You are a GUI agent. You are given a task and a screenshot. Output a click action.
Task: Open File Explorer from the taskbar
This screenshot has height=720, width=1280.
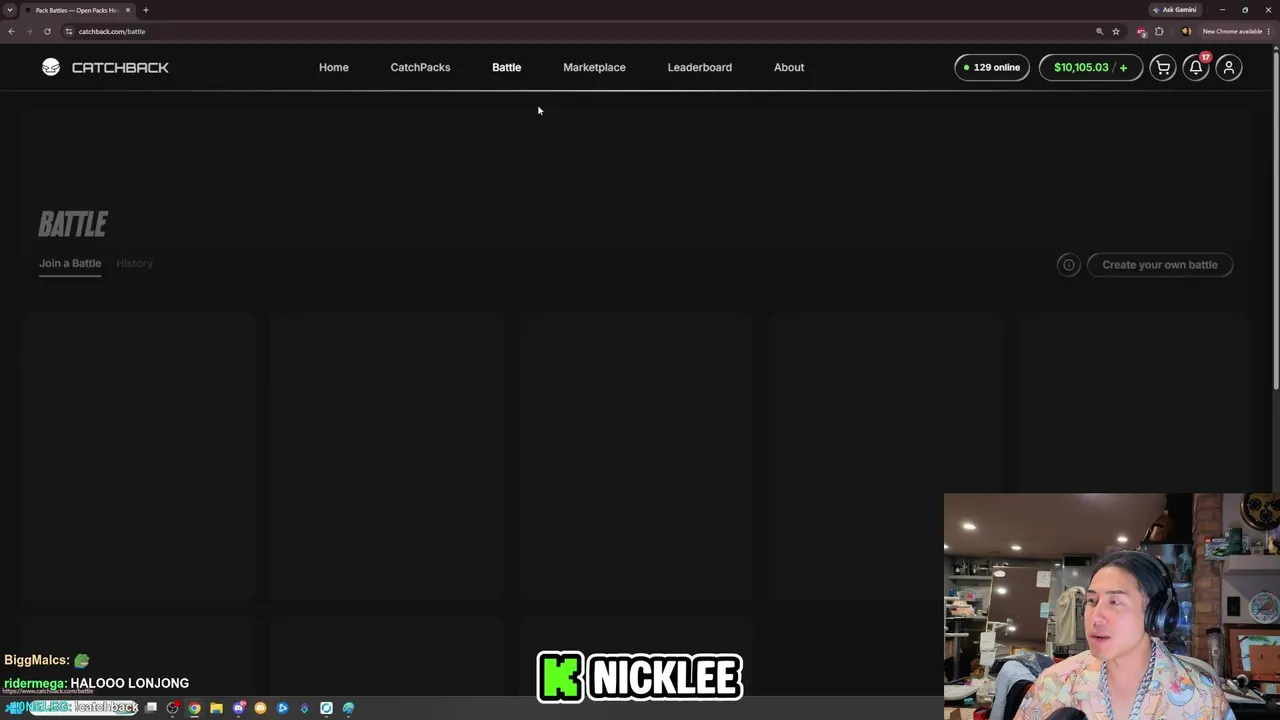(x=216, y=708)
